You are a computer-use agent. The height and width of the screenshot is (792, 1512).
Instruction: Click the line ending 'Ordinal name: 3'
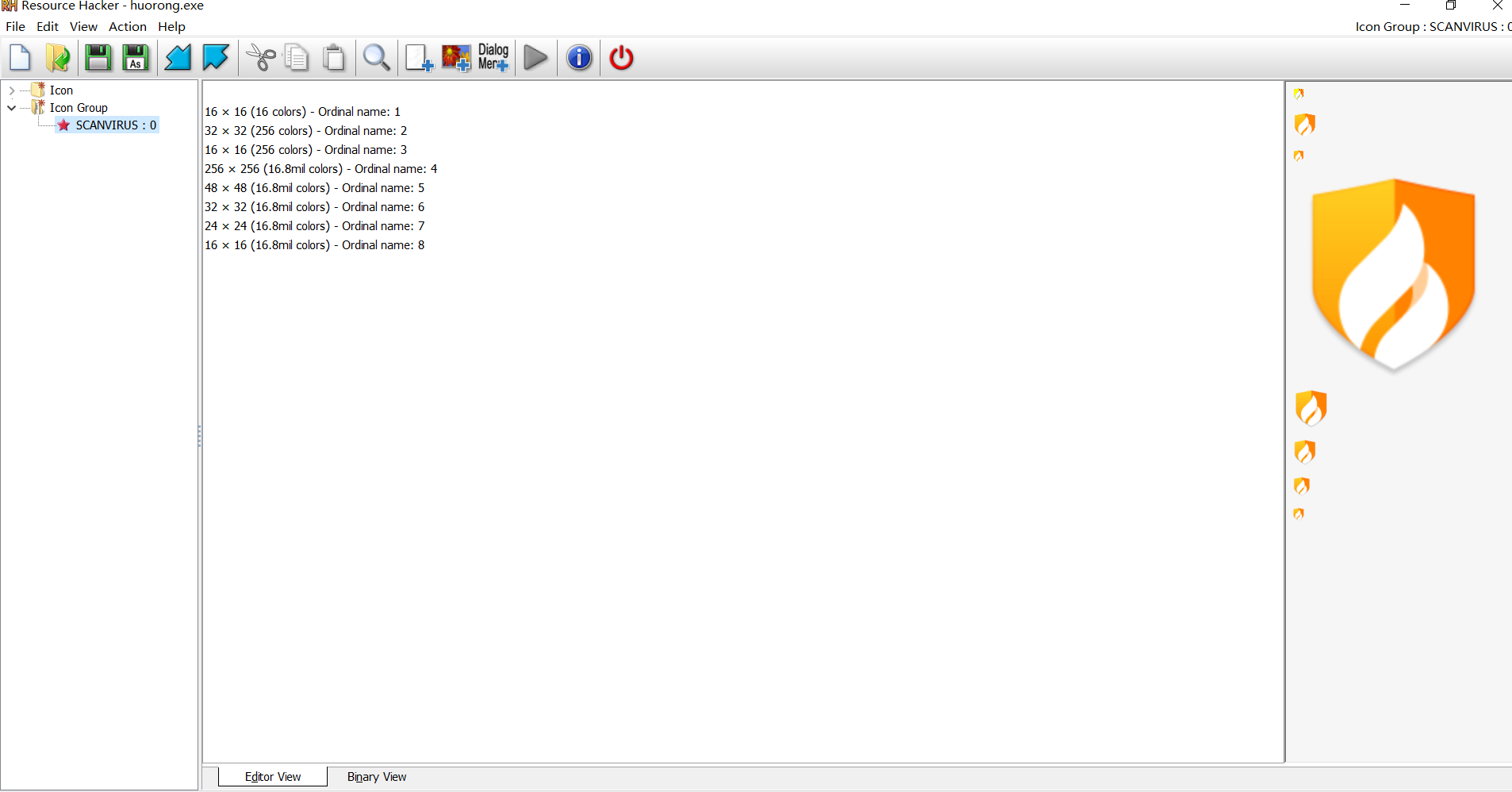305,150
